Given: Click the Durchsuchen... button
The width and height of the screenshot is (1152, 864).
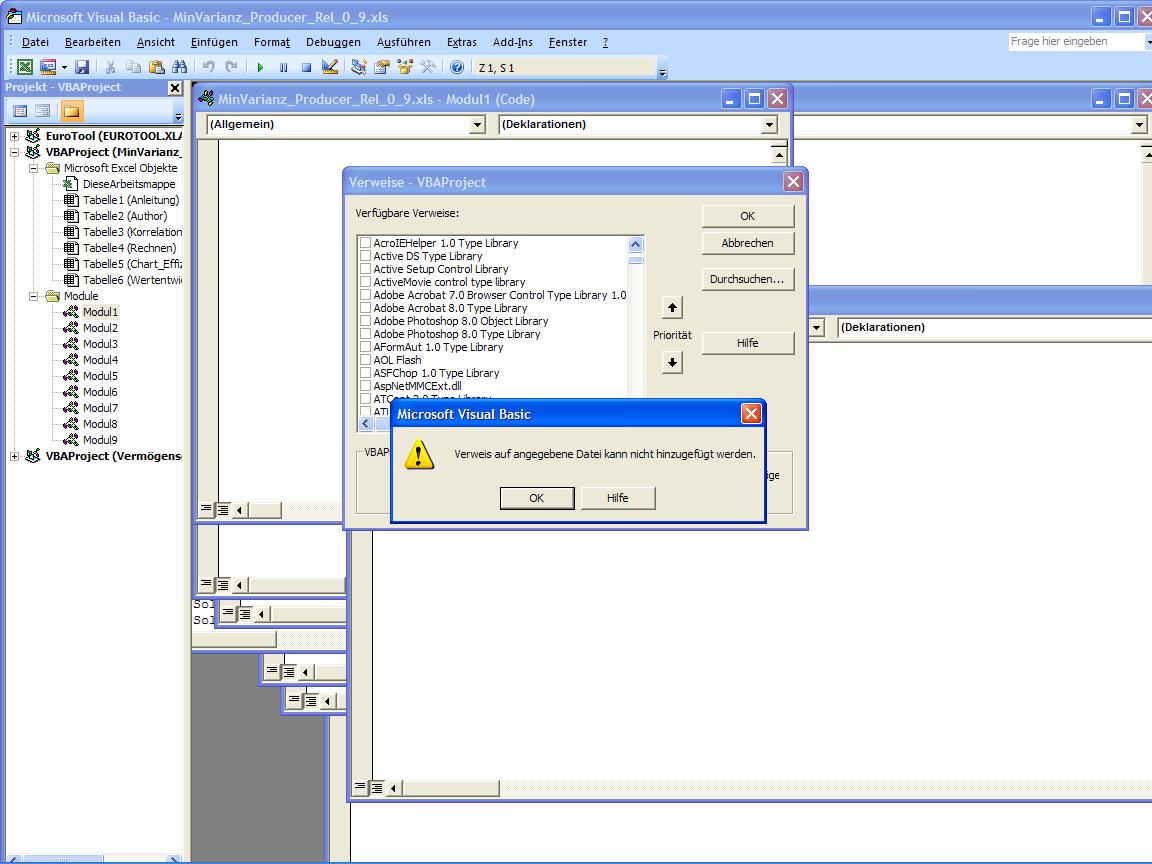Looking at the screenshot, I should (x=748, y=279).
